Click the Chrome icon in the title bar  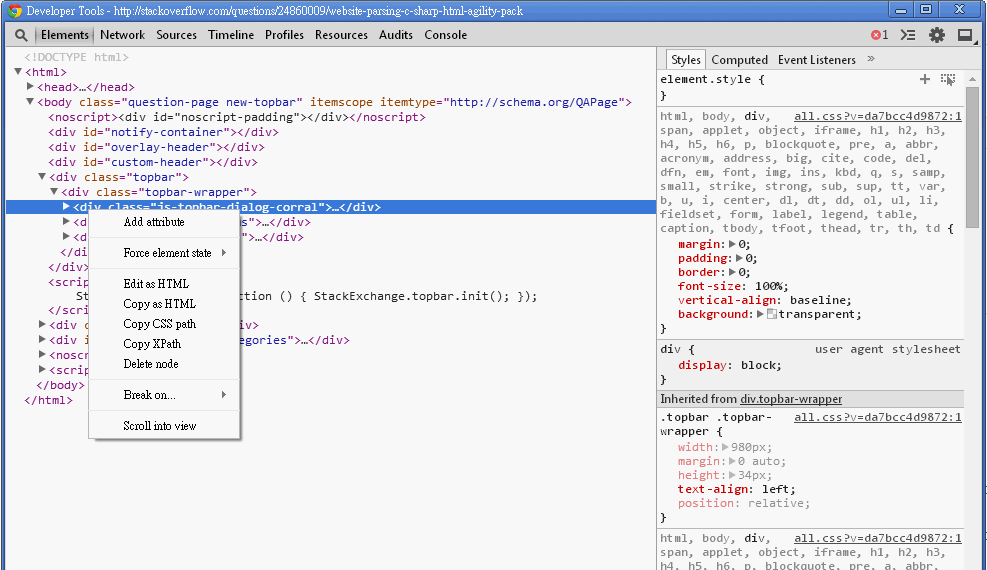click(x=14, y=10)
